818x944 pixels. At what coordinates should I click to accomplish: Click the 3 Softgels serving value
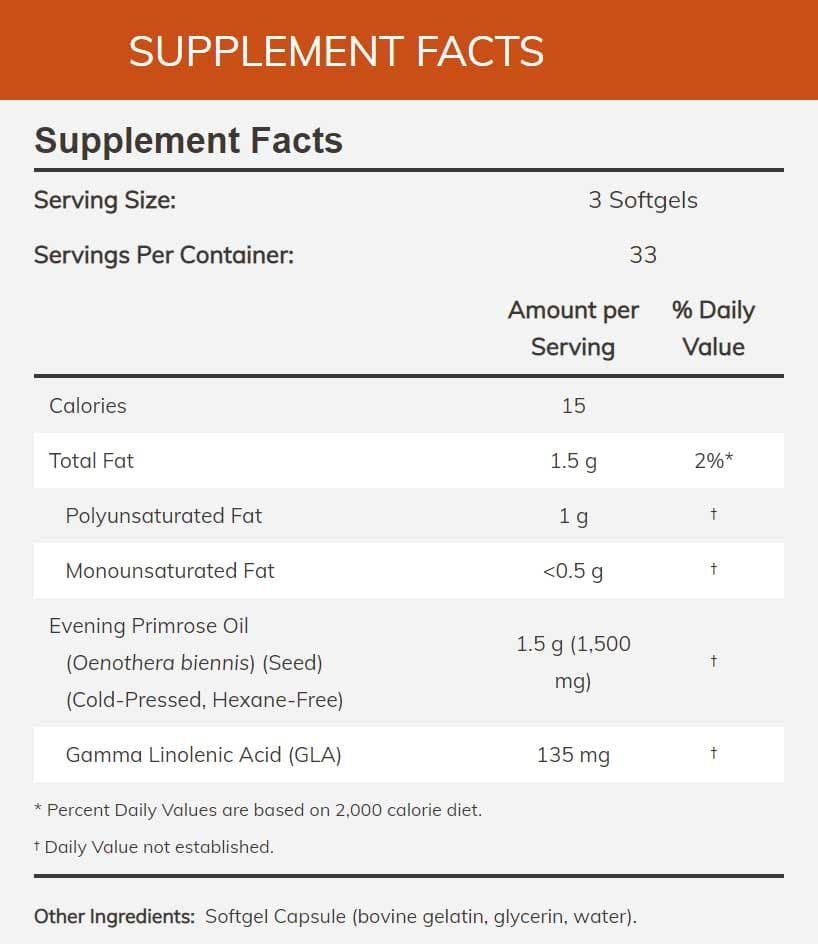tap(643, 200)
